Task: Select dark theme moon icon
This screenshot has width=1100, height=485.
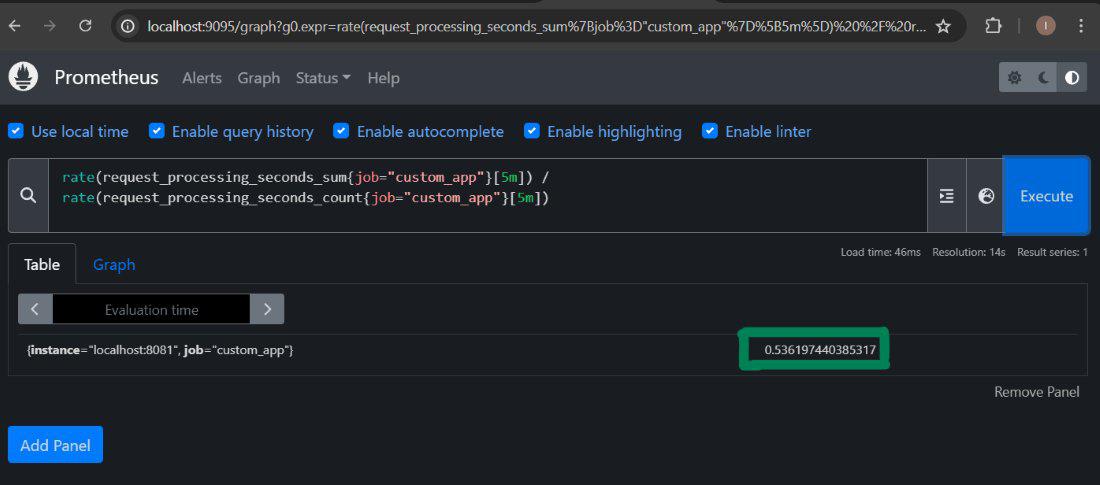Action: pyautogui.click(x=1043, y=78)
